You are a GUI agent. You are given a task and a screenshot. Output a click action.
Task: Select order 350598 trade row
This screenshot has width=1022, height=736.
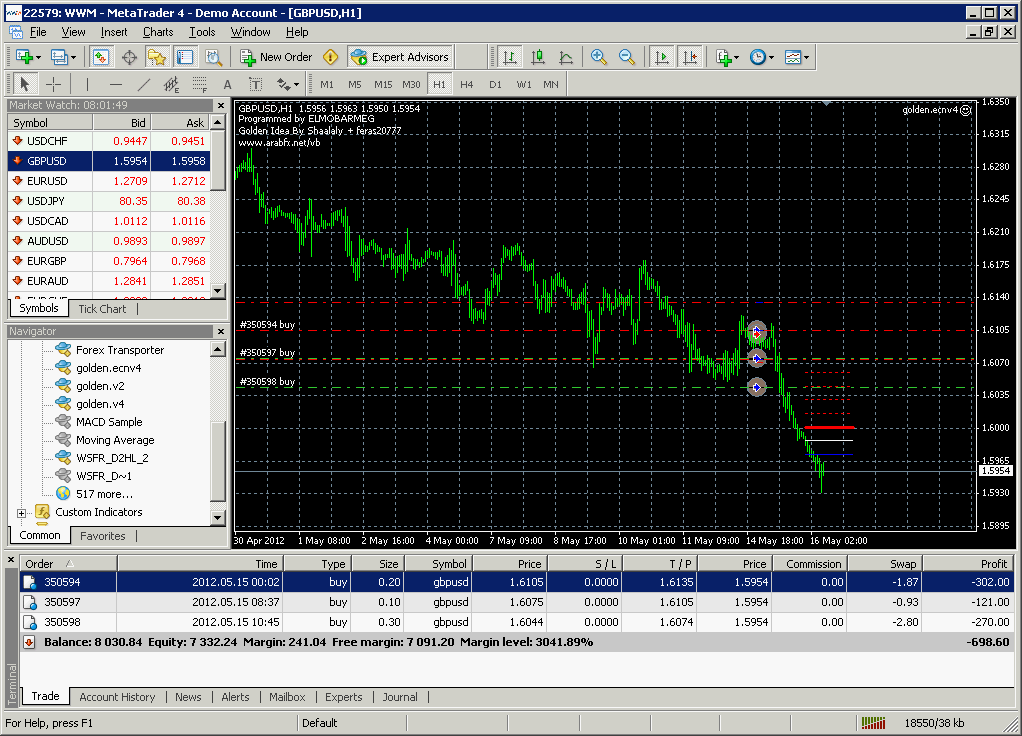[517, 623]
